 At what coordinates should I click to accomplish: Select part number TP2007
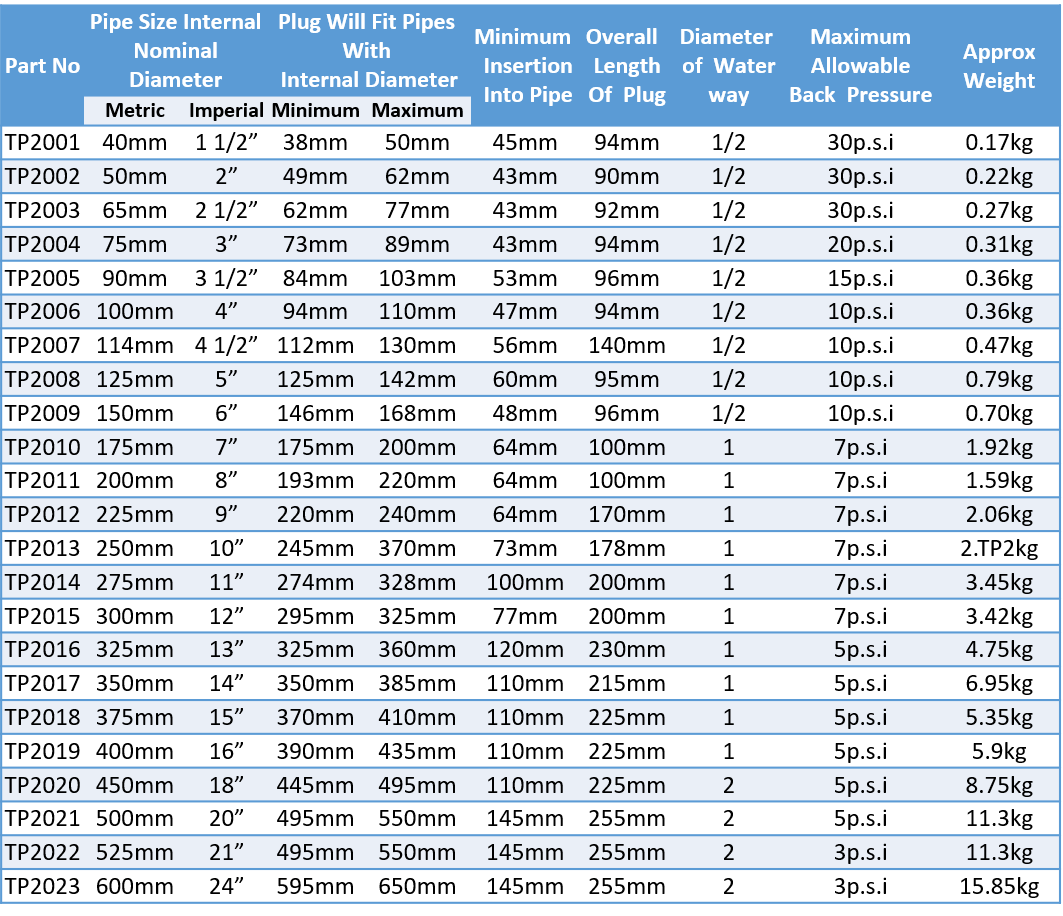43,345
